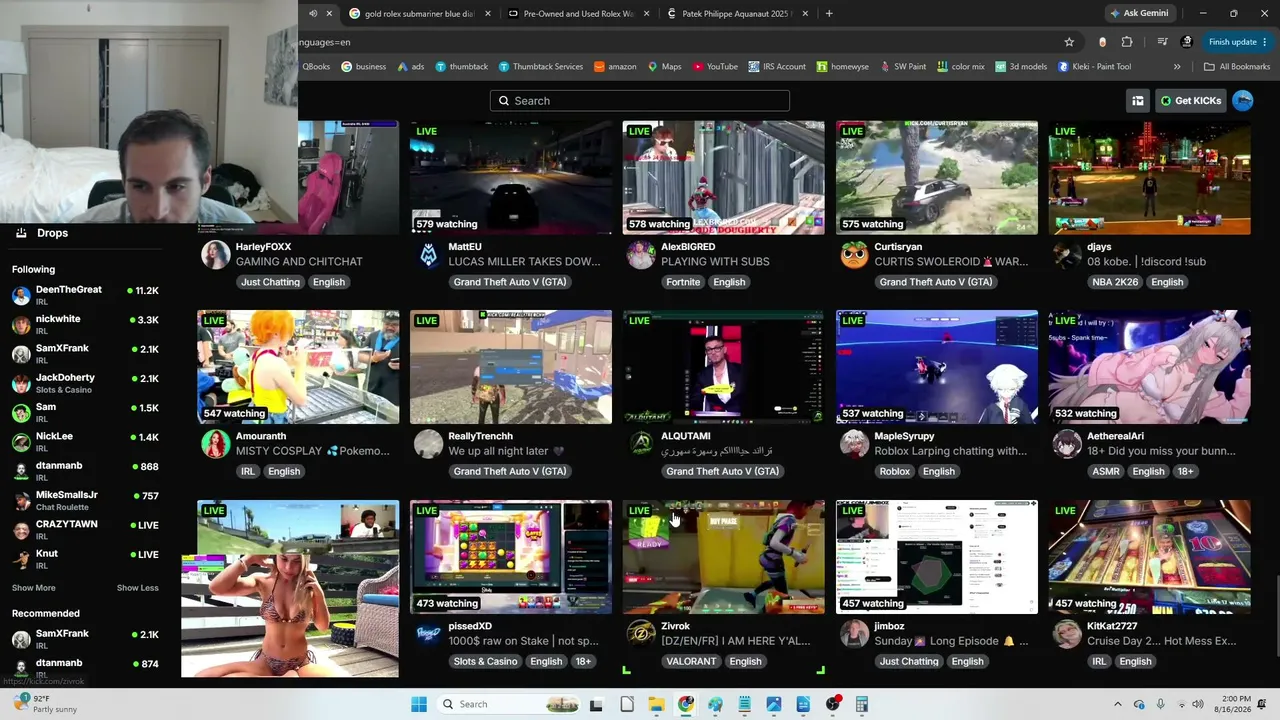The width and height of the screenshot is (1280, 720).
Task: Open DeenTheGreat in Following list
Action: click(85, 294)
